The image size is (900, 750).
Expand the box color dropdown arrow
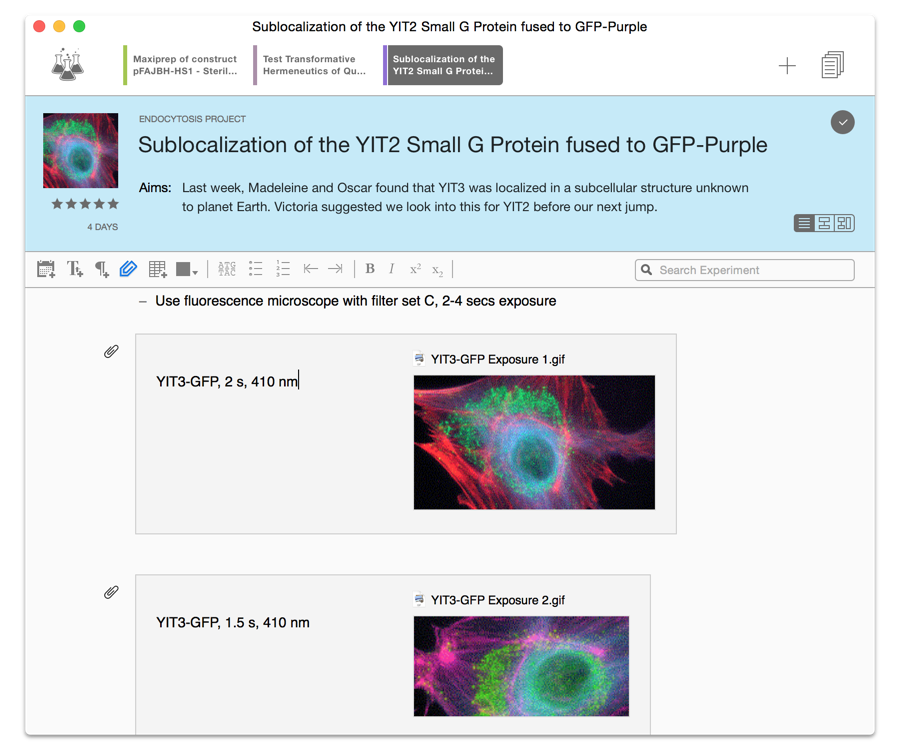coord(195,271)
